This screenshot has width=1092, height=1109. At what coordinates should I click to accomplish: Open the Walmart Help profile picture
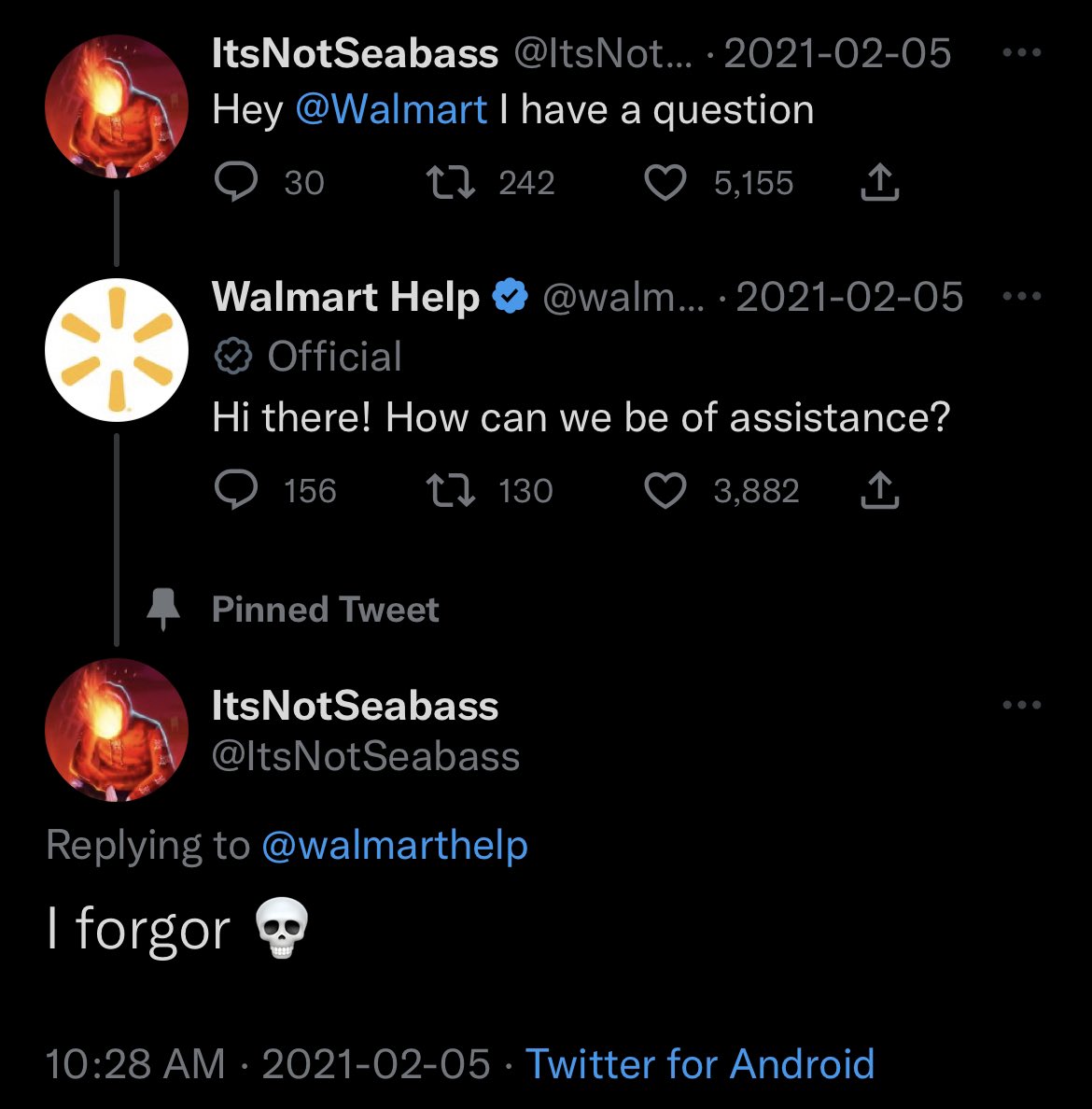117,351
